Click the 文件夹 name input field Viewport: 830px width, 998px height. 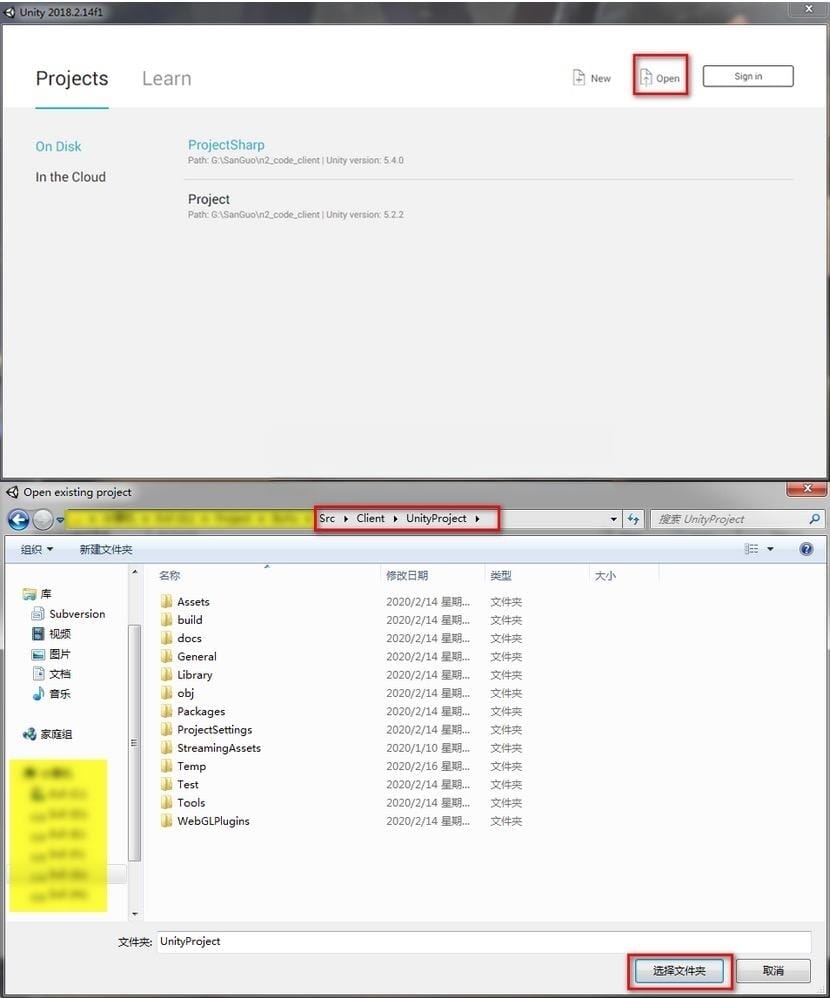point(484,942)
